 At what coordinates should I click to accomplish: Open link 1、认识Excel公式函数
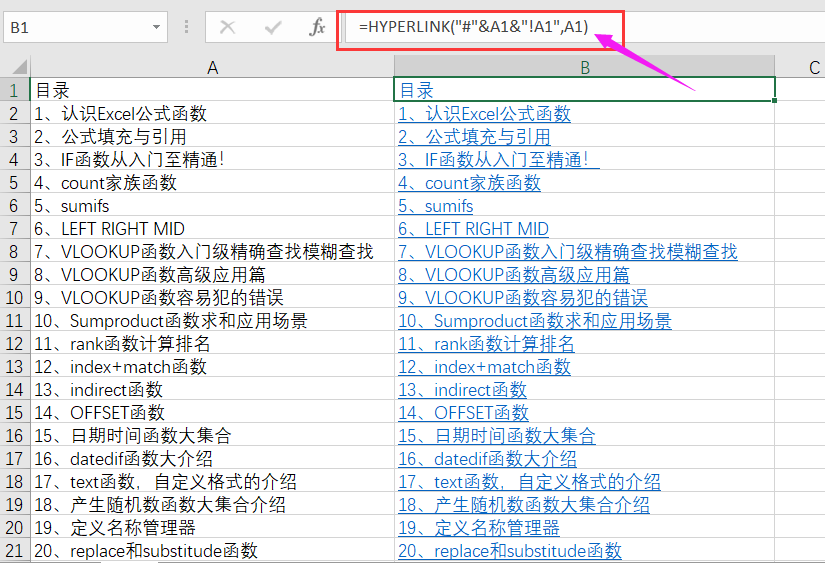[x=484, y=114]
